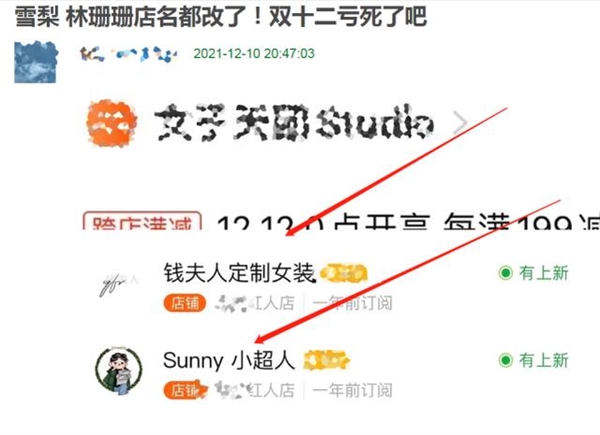Screen dimensions: 600x435
Task: Open the poster's blue avatar image
Action: [36, 62]
